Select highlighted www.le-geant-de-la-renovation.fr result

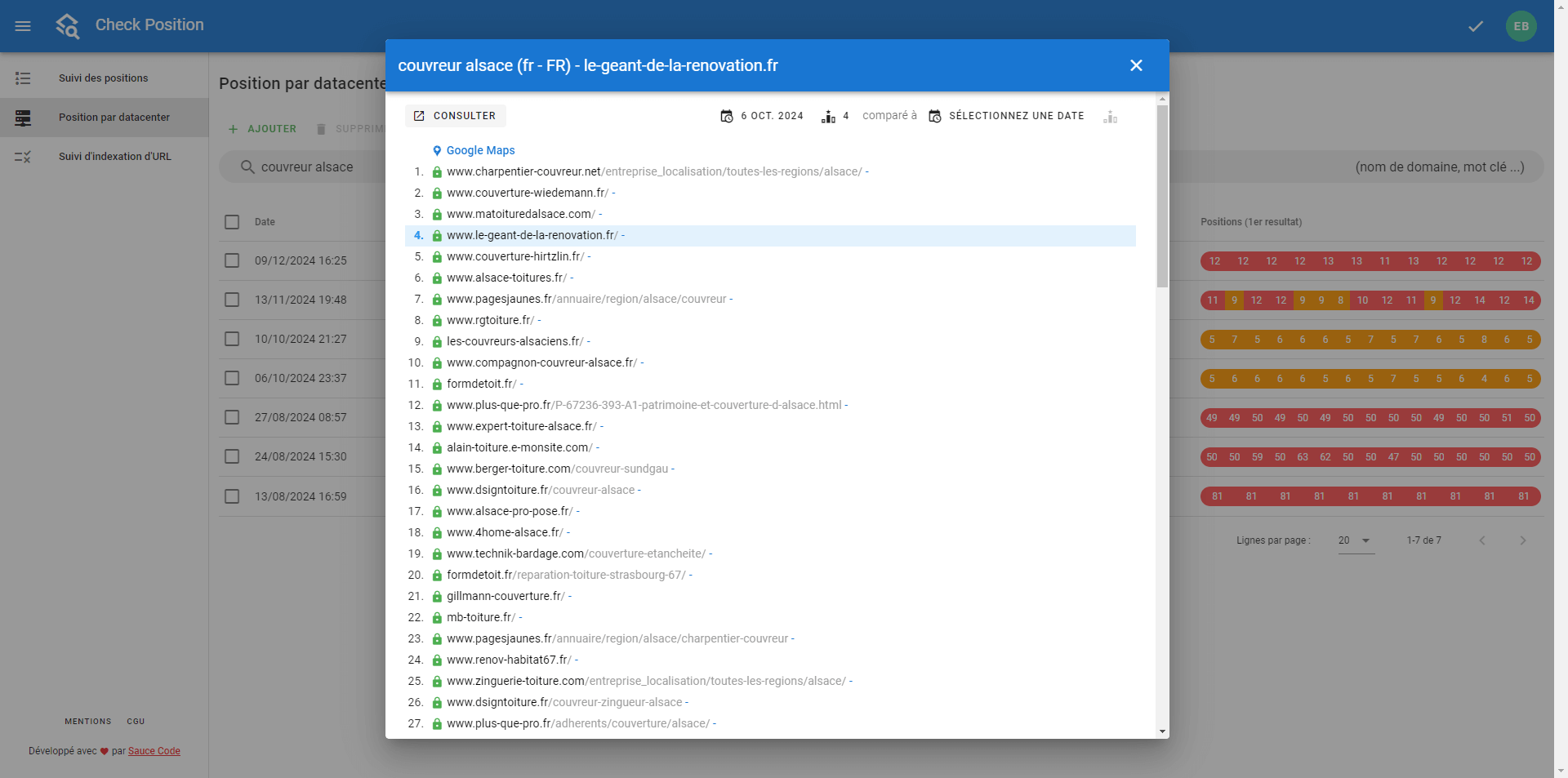(x=770, y=235)
